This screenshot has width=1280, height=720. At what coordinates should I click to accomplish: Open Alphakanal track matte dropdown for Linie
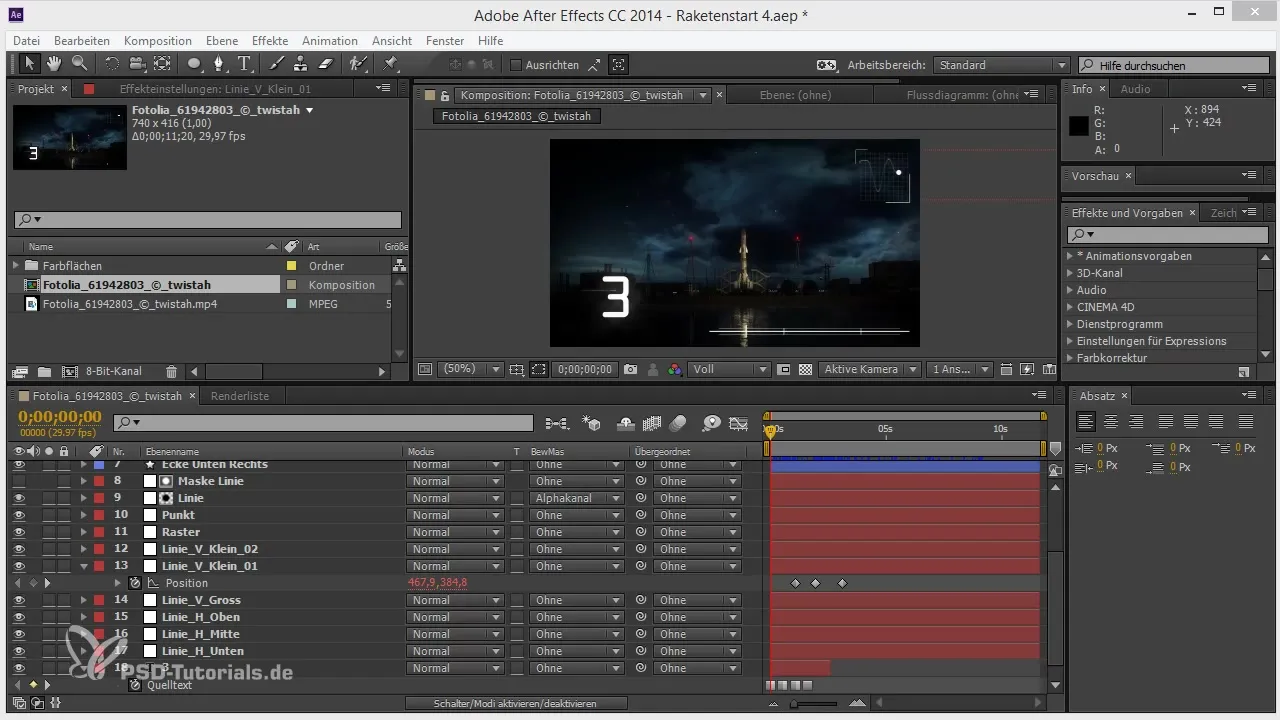point(576,498)
